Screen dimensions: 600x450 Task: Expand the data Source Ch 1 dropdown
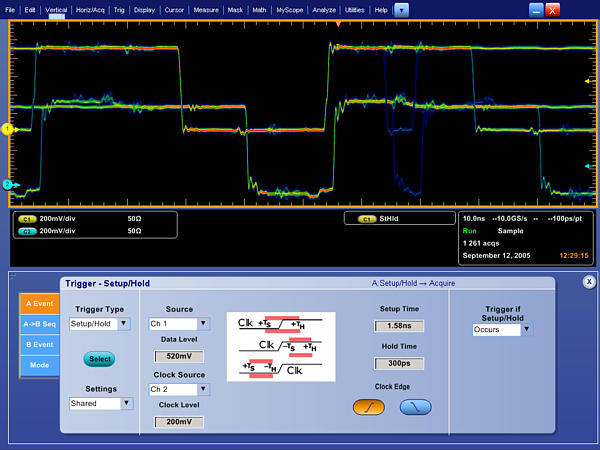tap(179, 324)
